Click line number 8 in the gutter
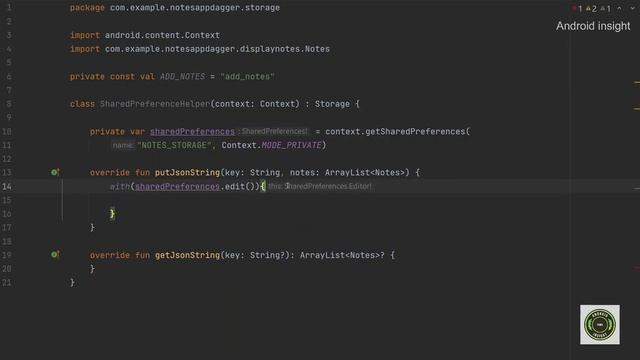Viewport: 640px width, 360px height. pos(9,104)
